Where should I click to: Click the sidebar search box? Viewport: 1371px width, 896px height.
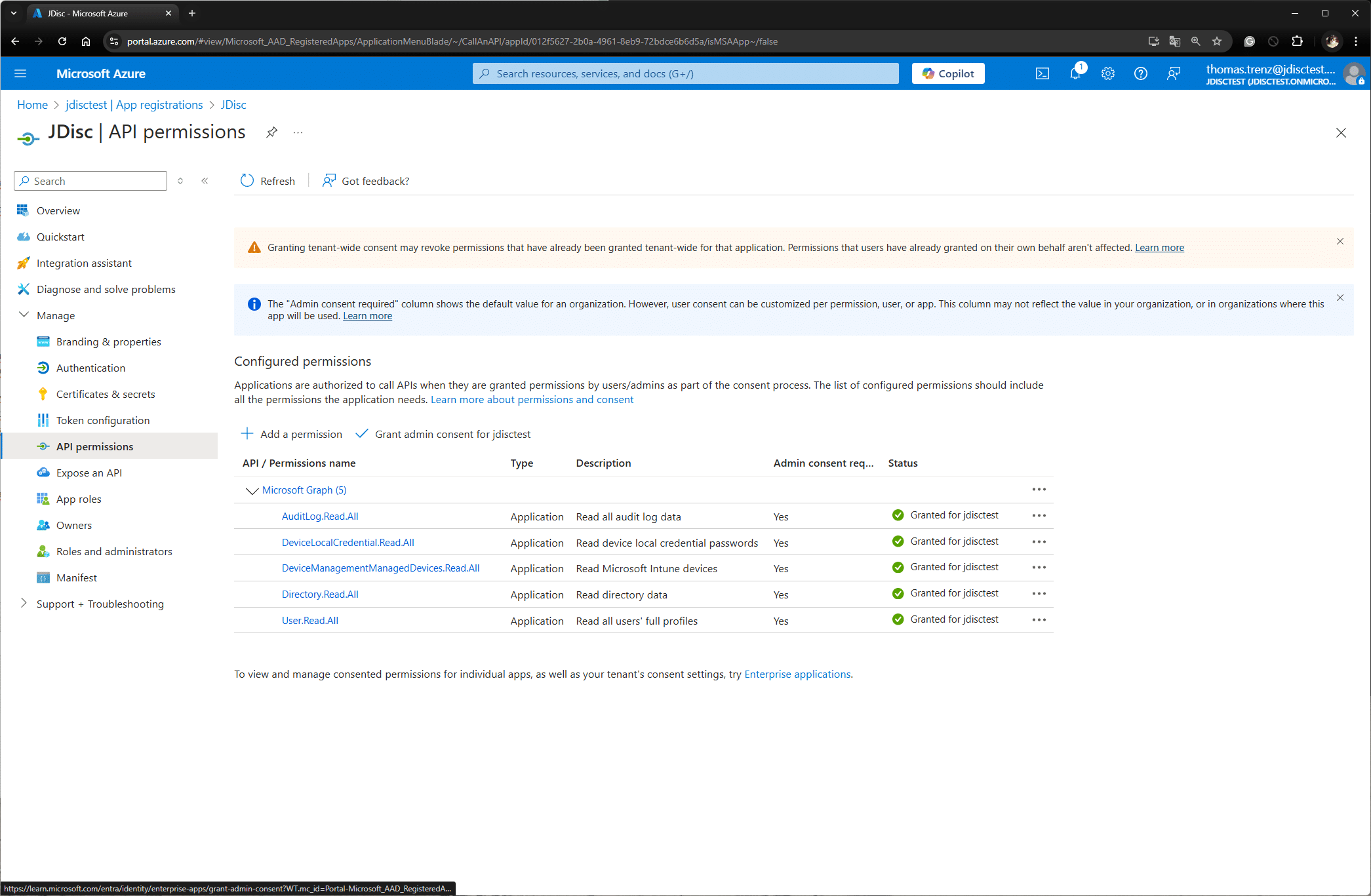click(x=90, y=181)
